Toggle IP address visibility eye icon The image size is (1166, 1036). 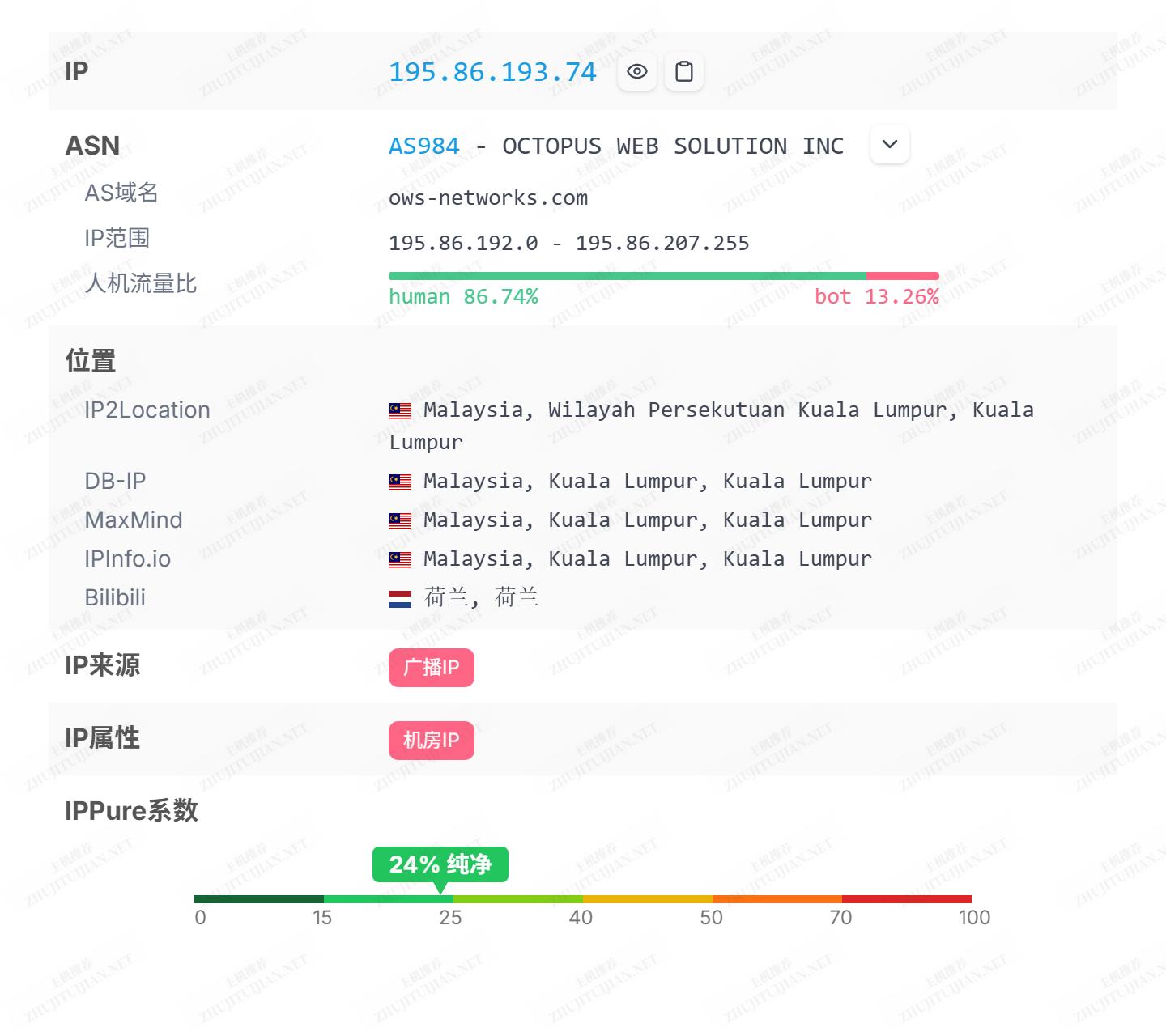pos(637,72)
